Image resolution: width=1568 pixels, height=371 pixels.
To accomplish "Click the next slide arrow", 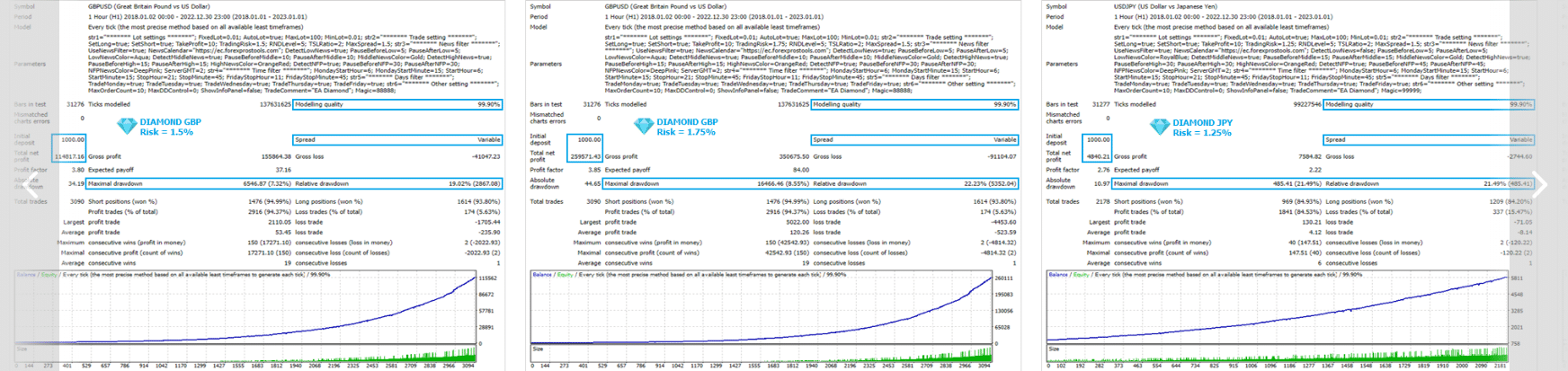I will (1538, 186).
